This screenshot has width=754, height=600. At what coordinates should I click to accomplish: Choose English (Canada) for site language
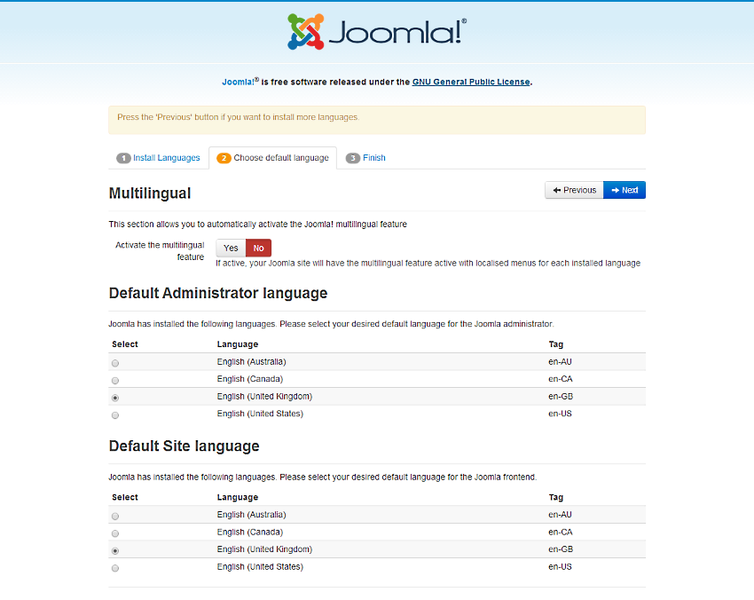116,534
